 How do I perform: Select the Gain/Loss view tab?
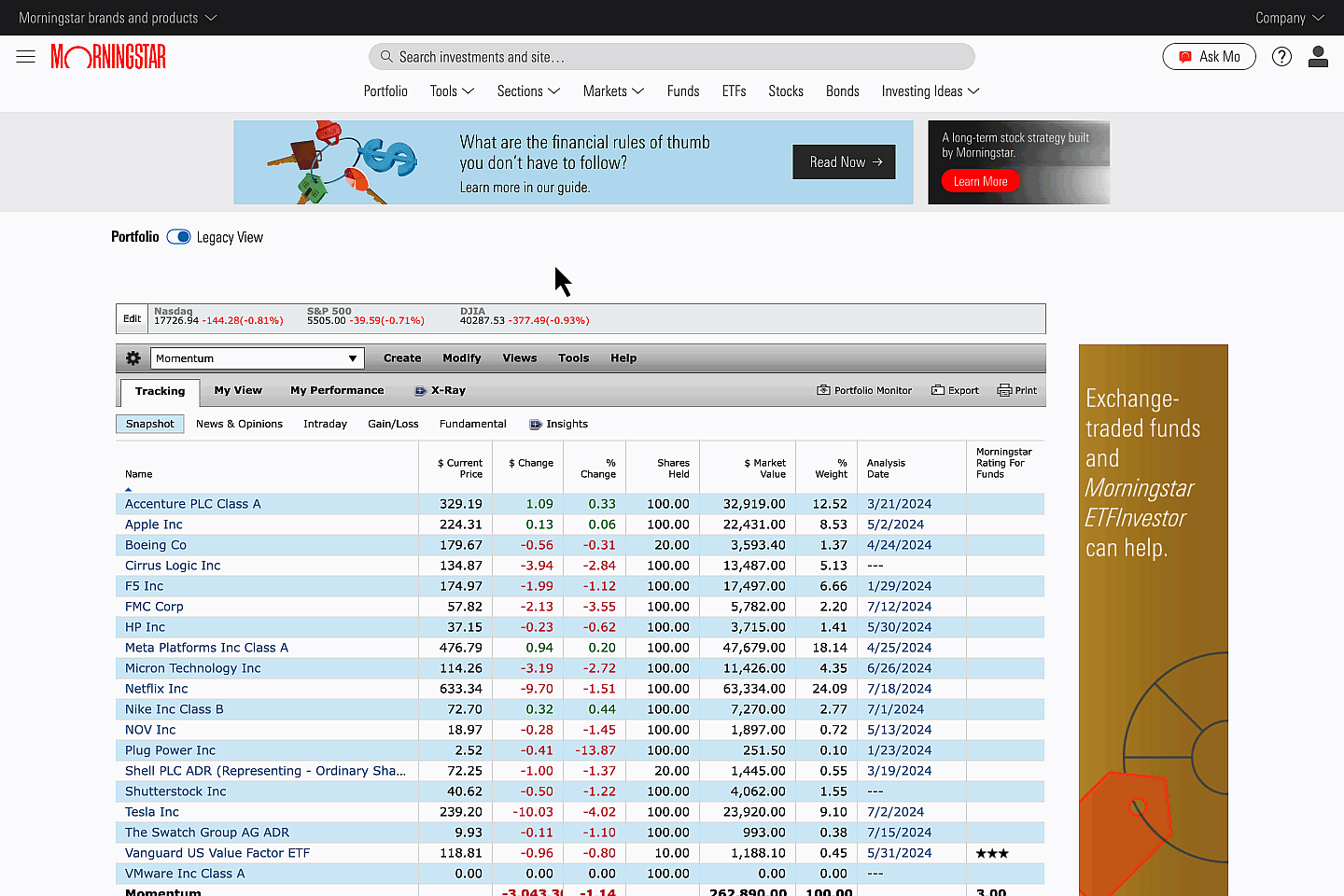click(x=393, y=424)
